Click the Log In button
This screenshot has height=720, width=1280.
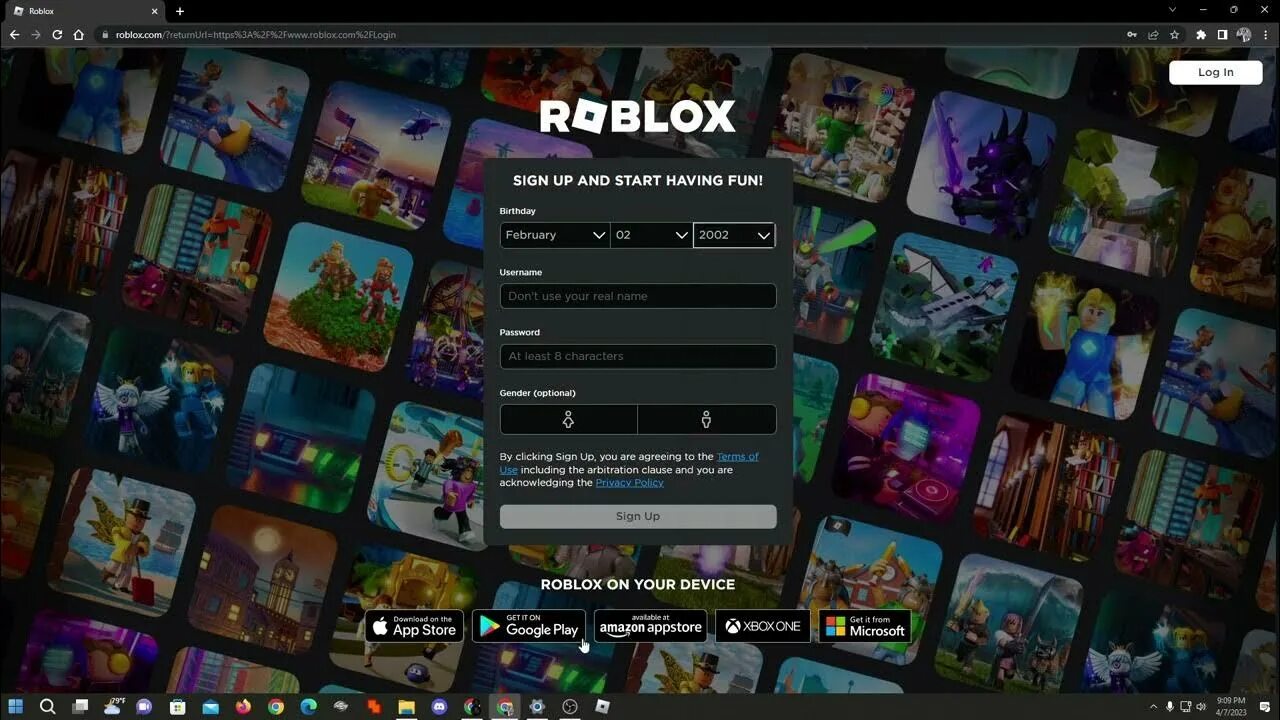(1215, 72)
